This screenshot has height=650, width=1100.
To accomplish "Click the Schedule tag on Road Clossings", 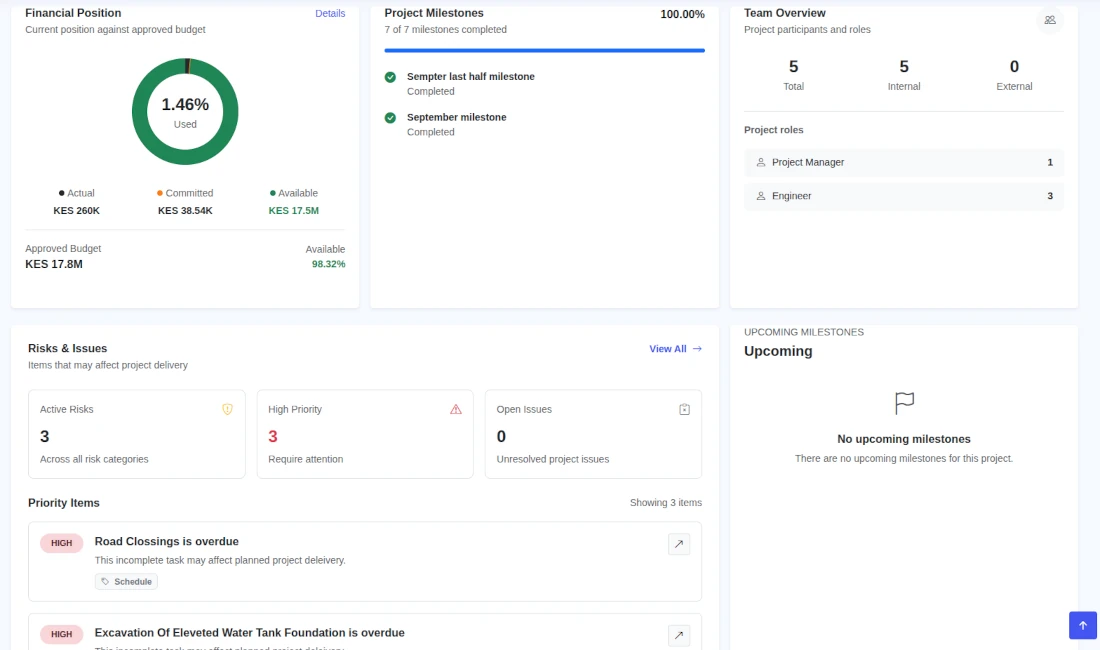I will click(126, 581).
